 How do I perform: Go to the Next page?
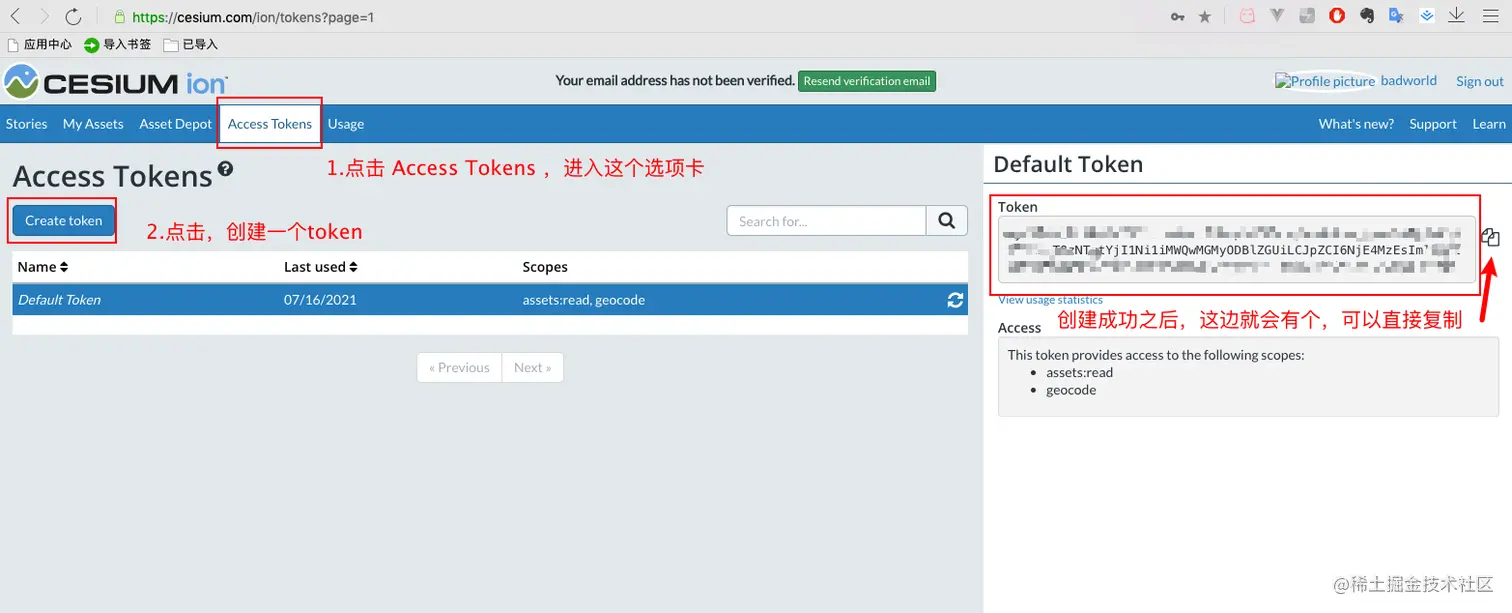[x=532, y=367]
